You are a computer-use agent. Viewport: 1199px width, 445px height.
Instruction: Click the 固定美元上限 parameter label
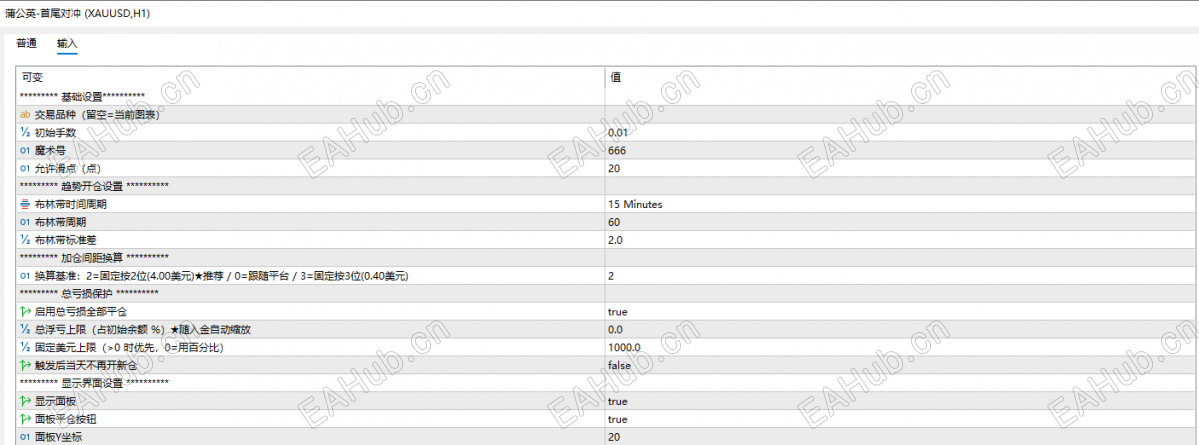click(129, 348)
